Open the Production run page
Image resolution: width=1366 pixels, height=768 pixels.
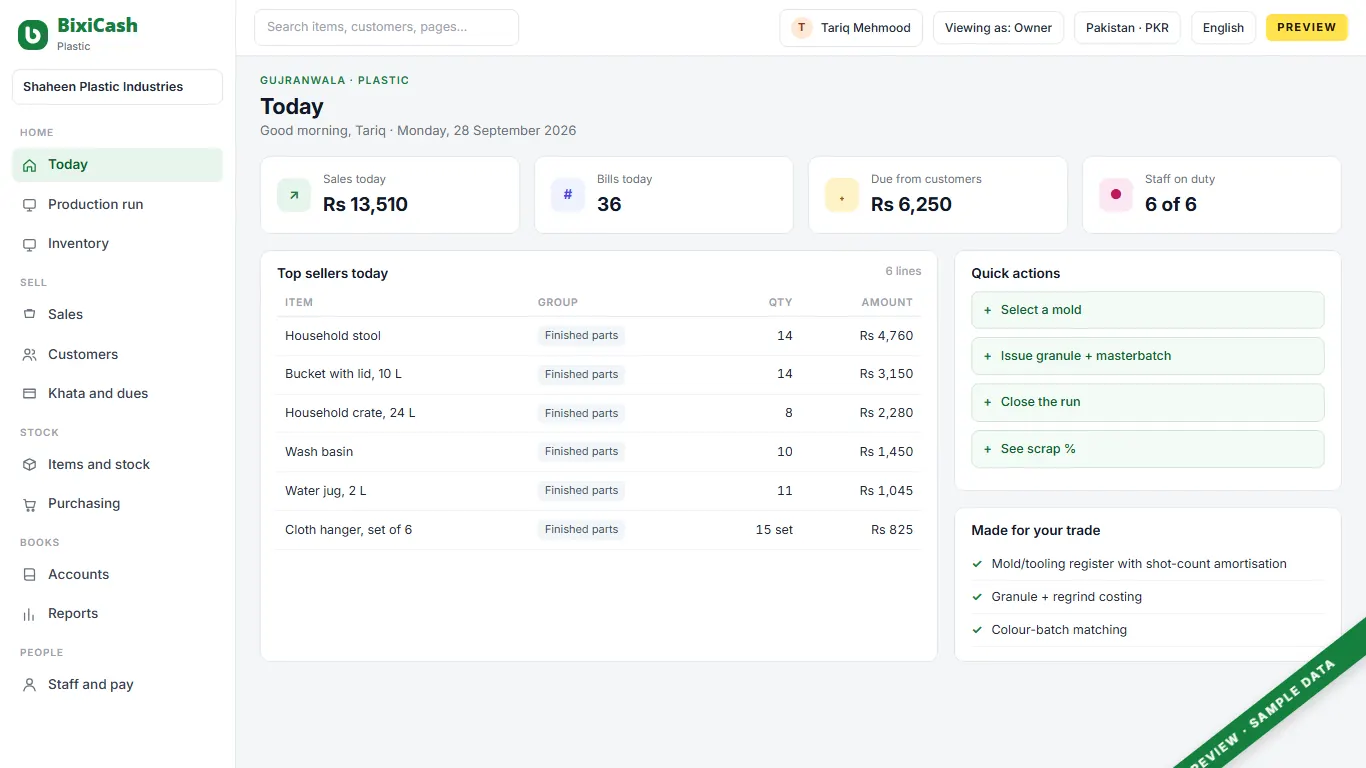pos(117,205)
